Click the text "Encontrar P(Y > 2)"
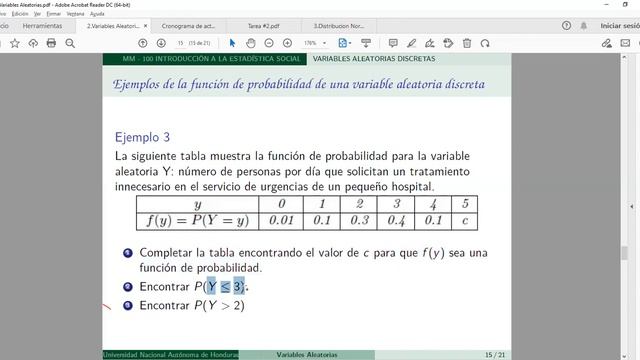This screenshot has width=640, height=360. [192, 306]
